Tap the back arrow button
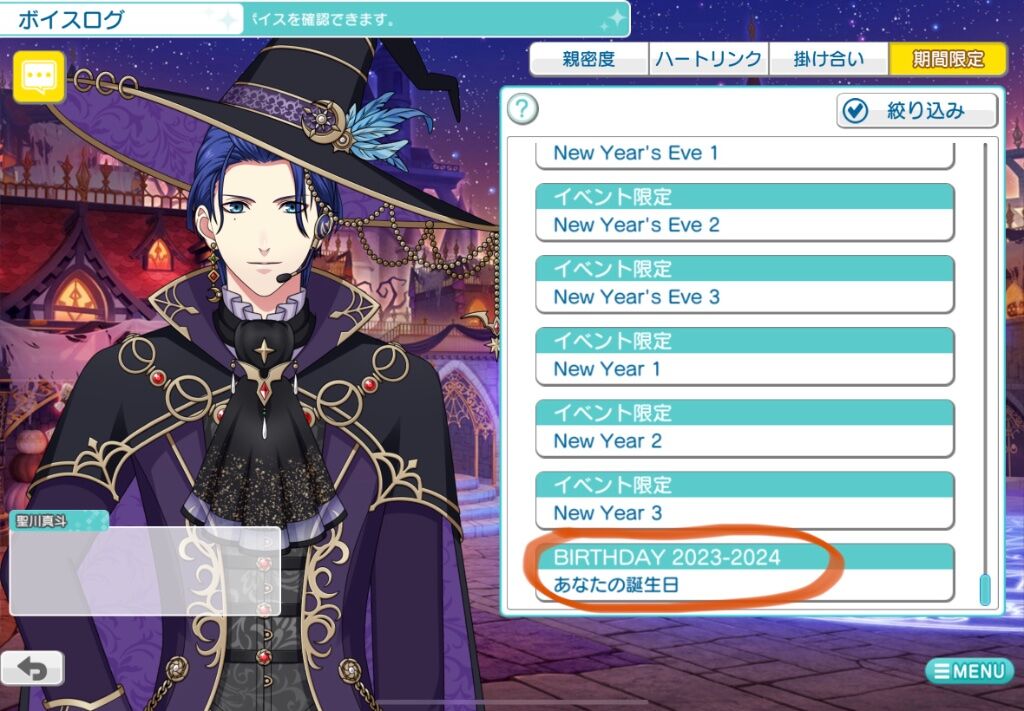1024x711 pixels. 32,669
